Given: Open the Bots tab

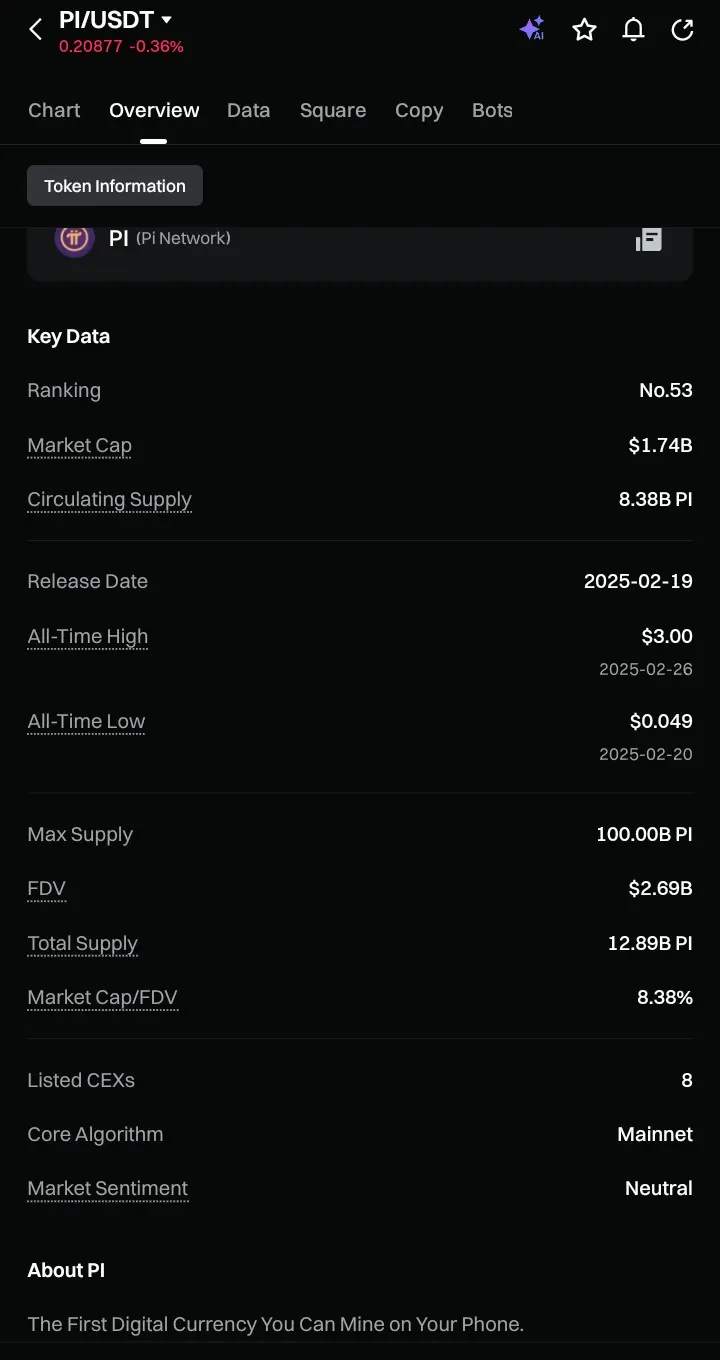Looking at the screenshot, I should (492, 110).
